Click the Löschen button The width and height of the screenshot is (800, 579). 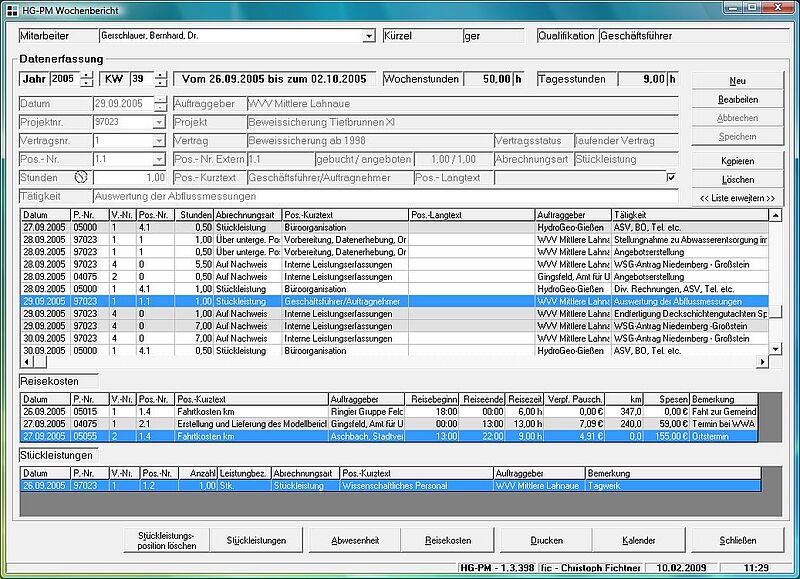click(x=738, y=180)
